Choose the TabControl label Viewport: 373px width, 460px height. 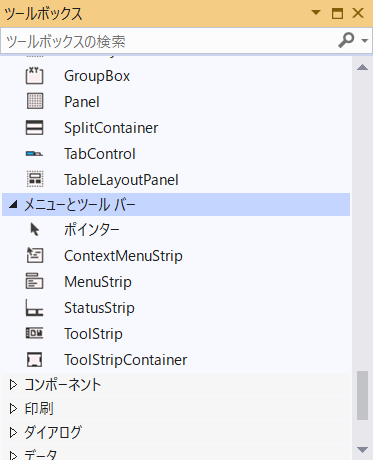point(100,154)
